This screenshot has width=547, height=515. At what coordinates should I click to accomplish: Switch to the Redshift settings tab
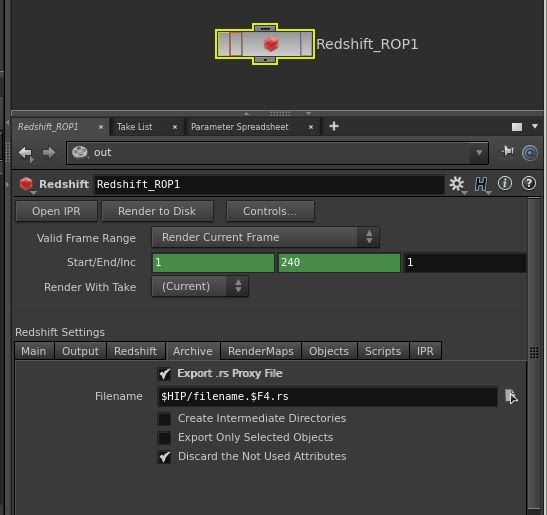135,351
